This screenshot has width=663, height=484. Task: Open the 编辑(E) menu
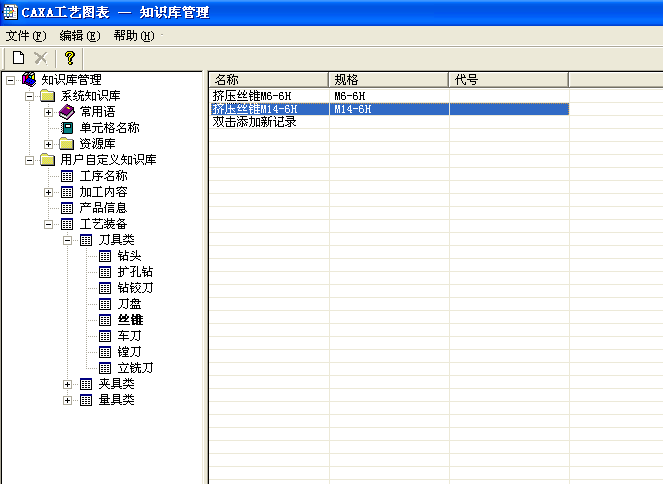tap(80, 36)
